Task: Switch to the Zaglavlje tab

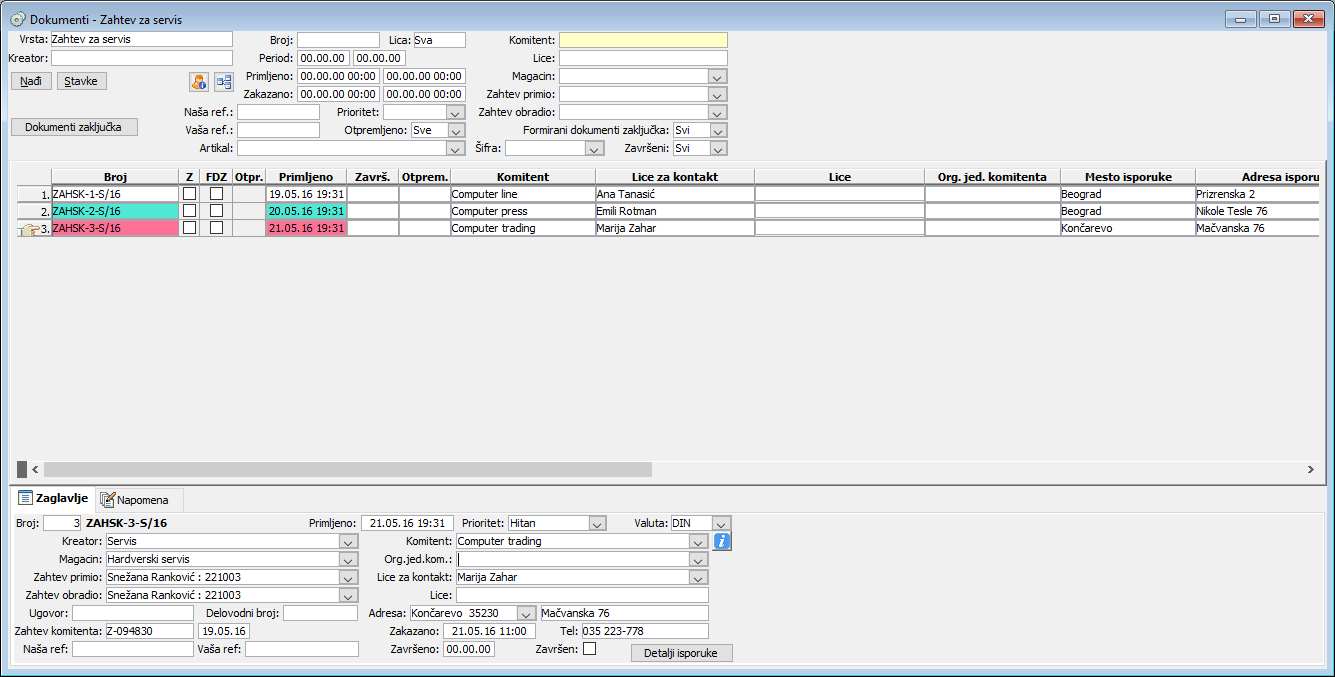Action: (x=53, y=498)
